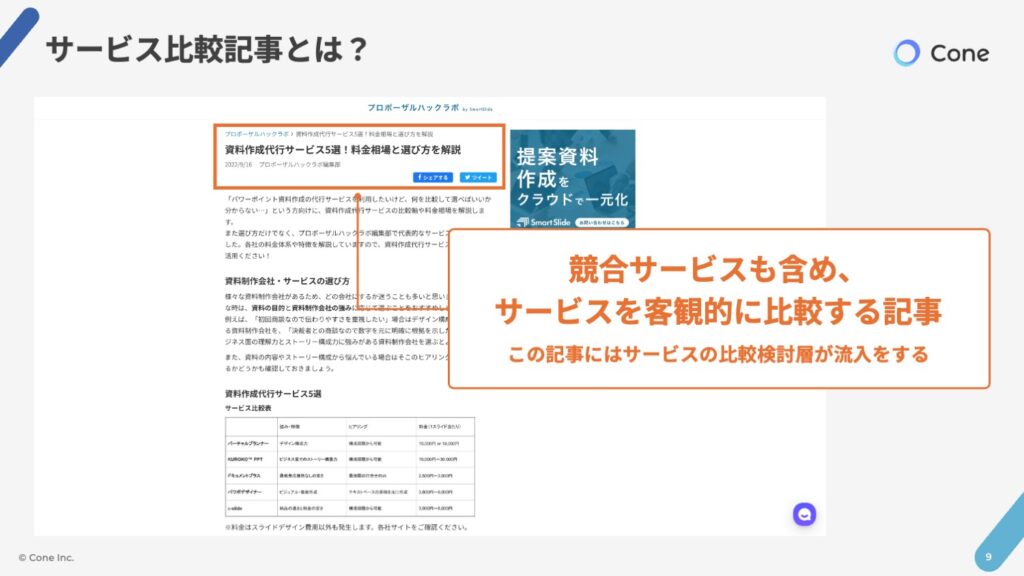Select the パワポデザイナー table row name
Viewport: 1024px width, 576px height.
pyautogui.click(x=245, y=492)
